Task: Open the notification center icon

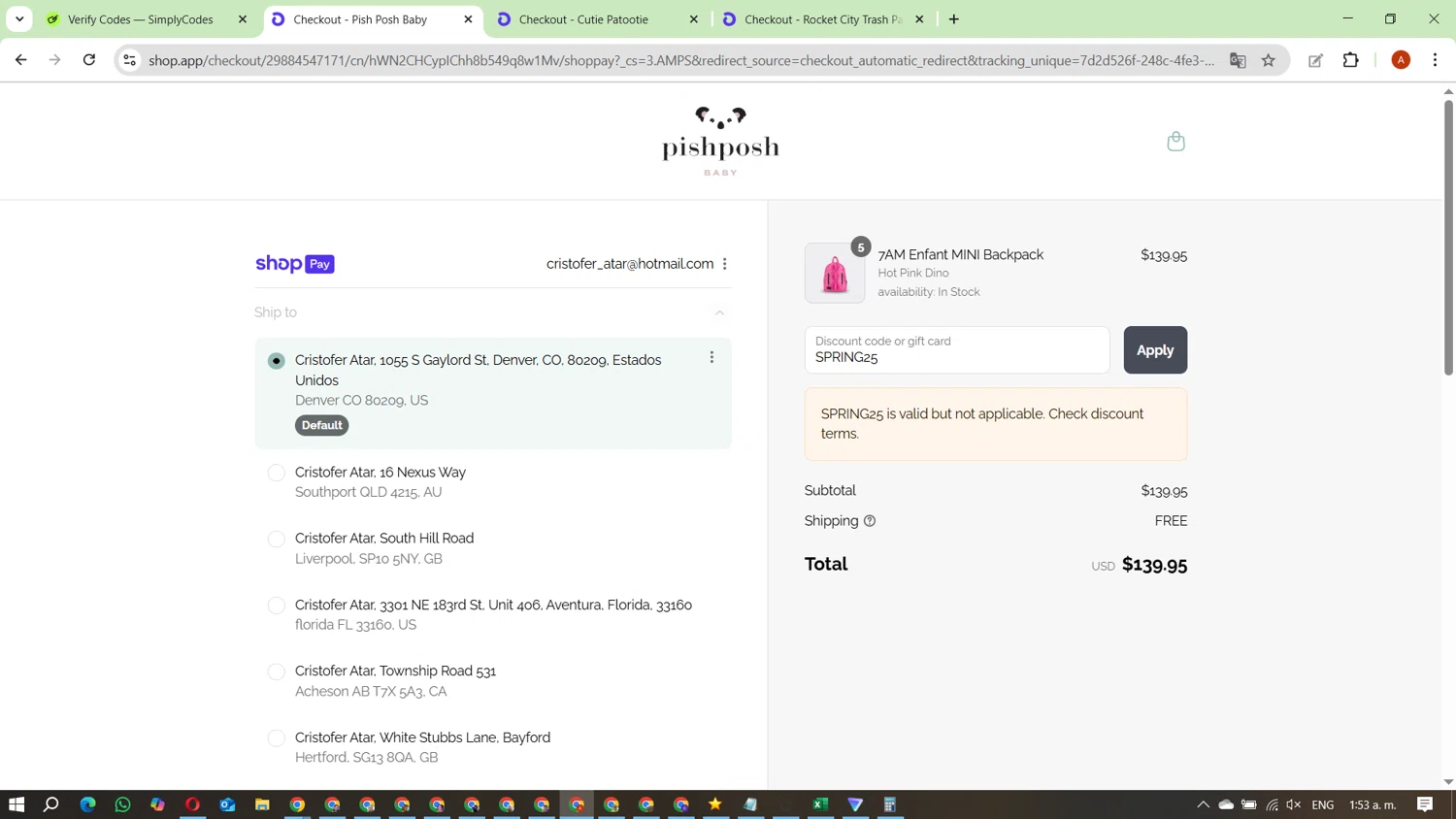Action: (1425, 804)
